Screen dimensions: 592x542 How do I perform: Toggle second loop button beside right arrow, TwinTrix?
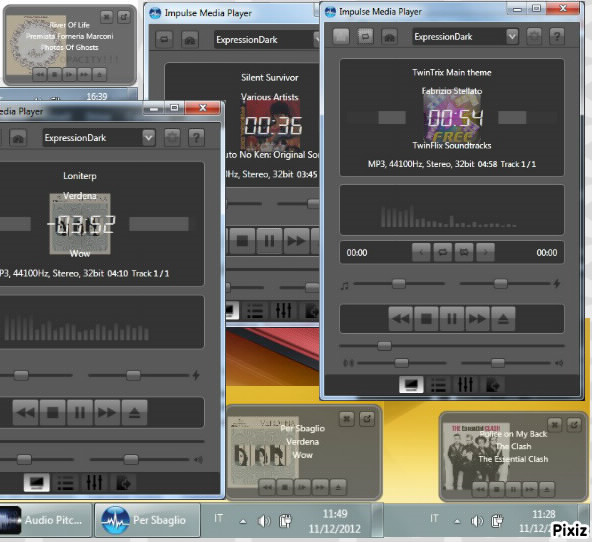pyautogui.click(x=464, y=253)
